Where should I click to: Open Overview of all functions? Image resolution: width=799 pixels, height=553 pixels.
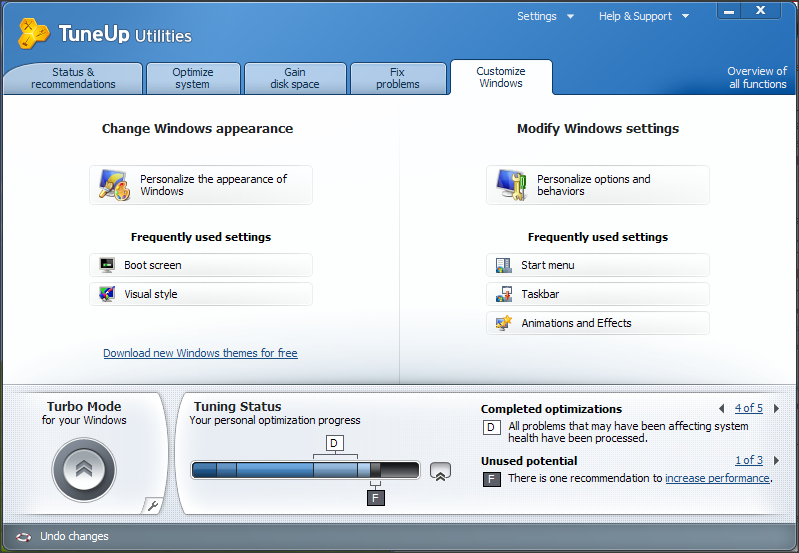tap(757, 77)
